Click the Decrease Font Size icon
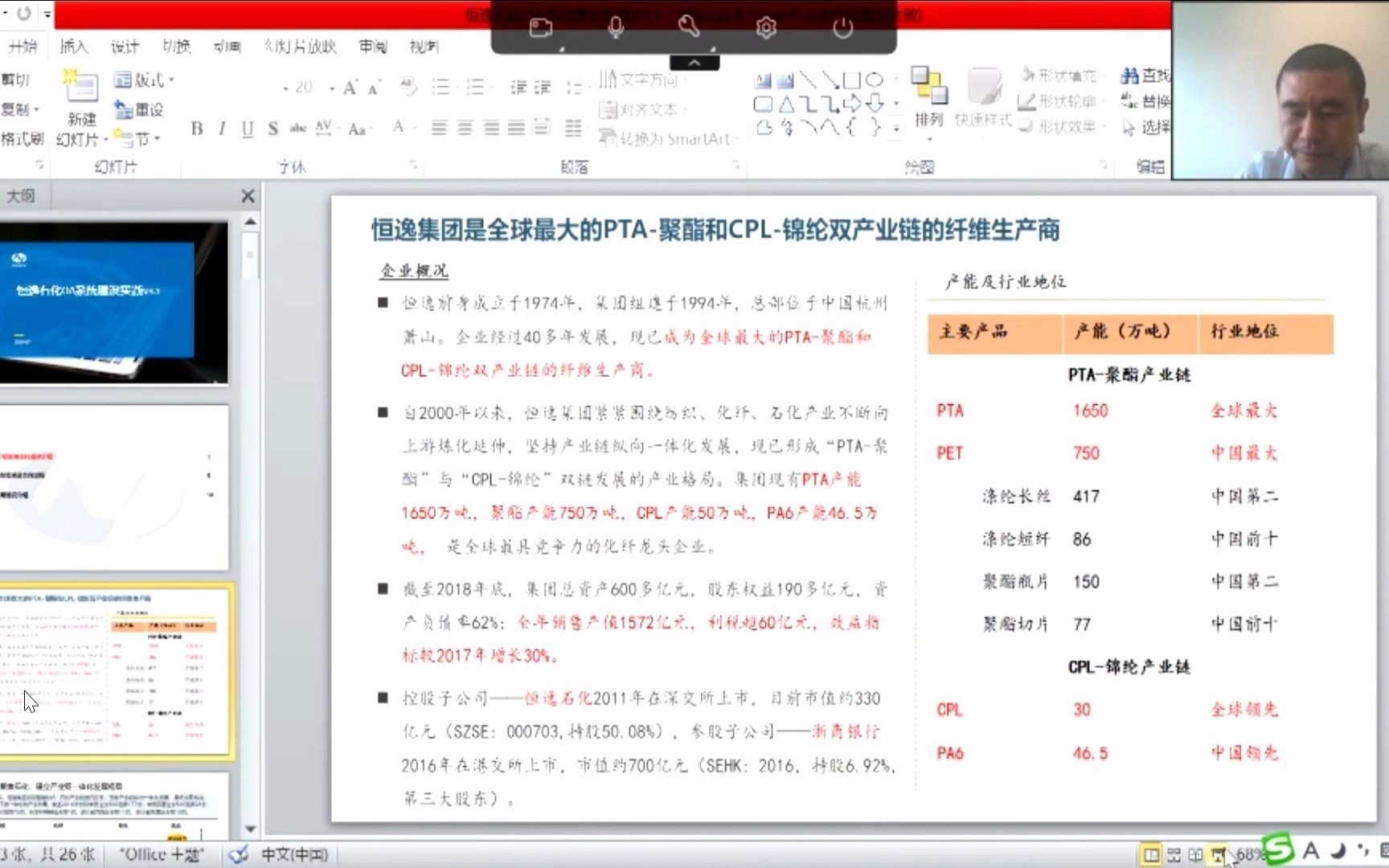Image resolution: width=1389 pixels, height=868 pixels. (x=373, y=88)
